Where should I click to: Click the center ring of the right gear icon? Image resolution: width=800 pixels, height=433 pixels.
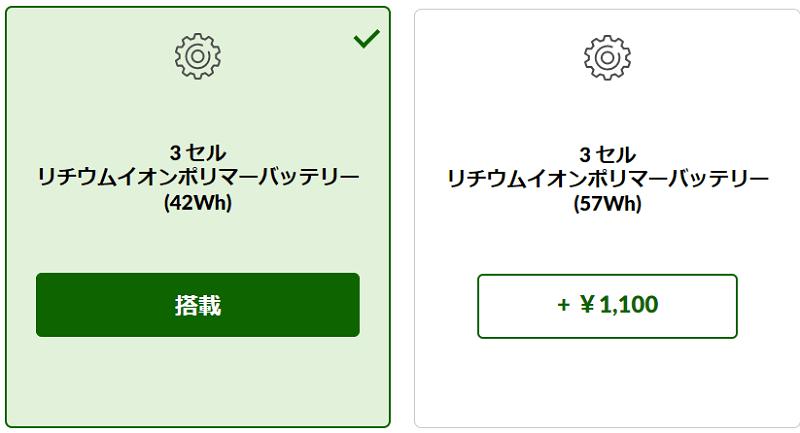[607, 58]
